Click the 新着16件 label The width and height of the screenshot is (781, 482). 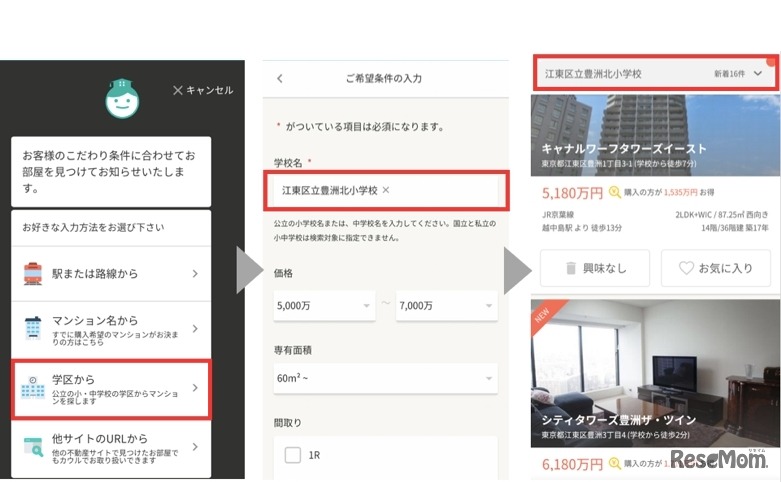[x=730, y=74]
